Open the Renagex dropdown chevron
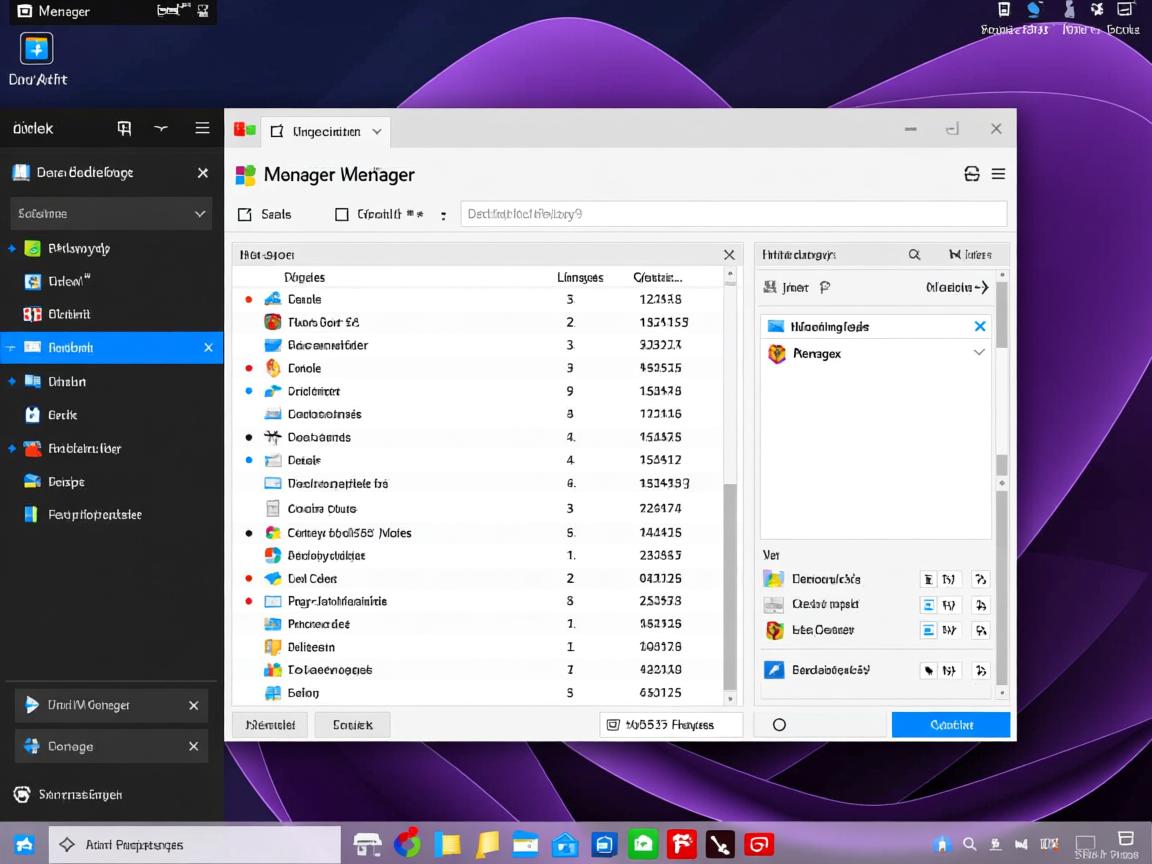The height and width of the screenshot is (864, 1152). pos(981,353)
